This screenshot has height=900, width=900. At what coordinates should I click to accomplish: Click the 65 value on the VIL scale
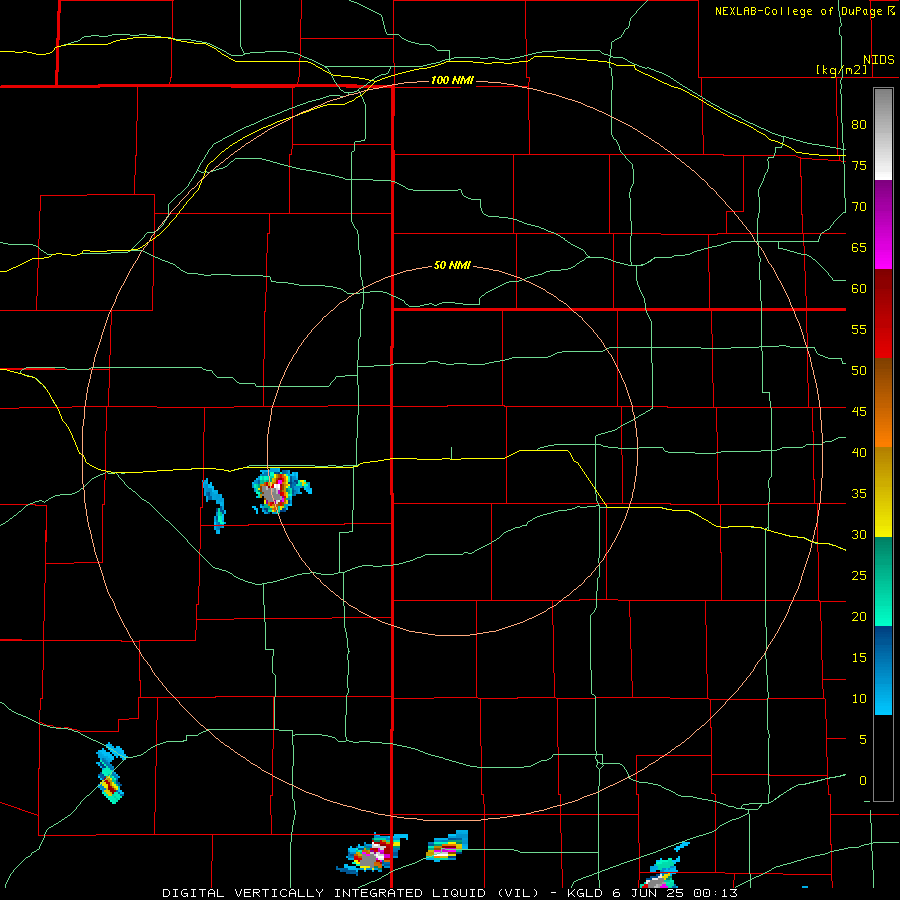coord(859,247)
